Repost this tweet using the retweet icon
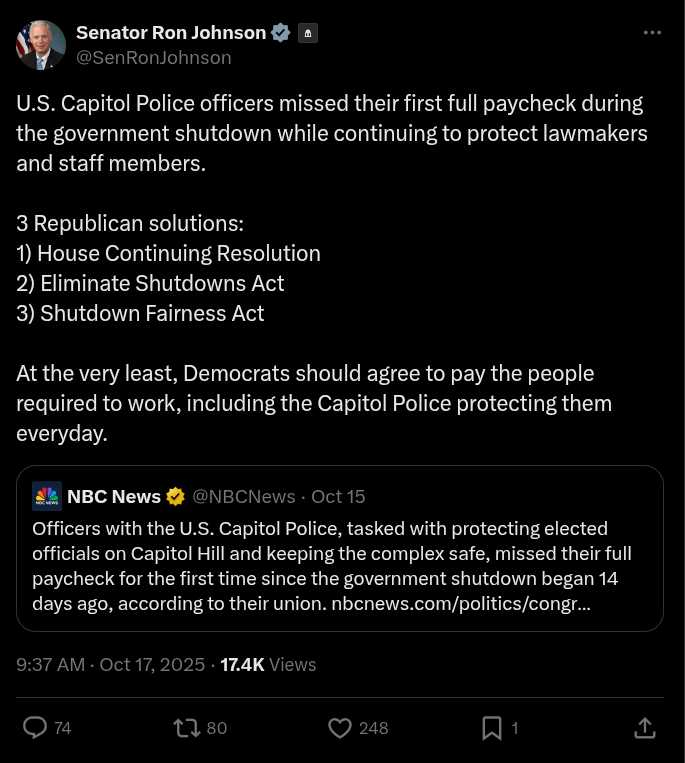 pyautogui.click(x=187, y=728)
